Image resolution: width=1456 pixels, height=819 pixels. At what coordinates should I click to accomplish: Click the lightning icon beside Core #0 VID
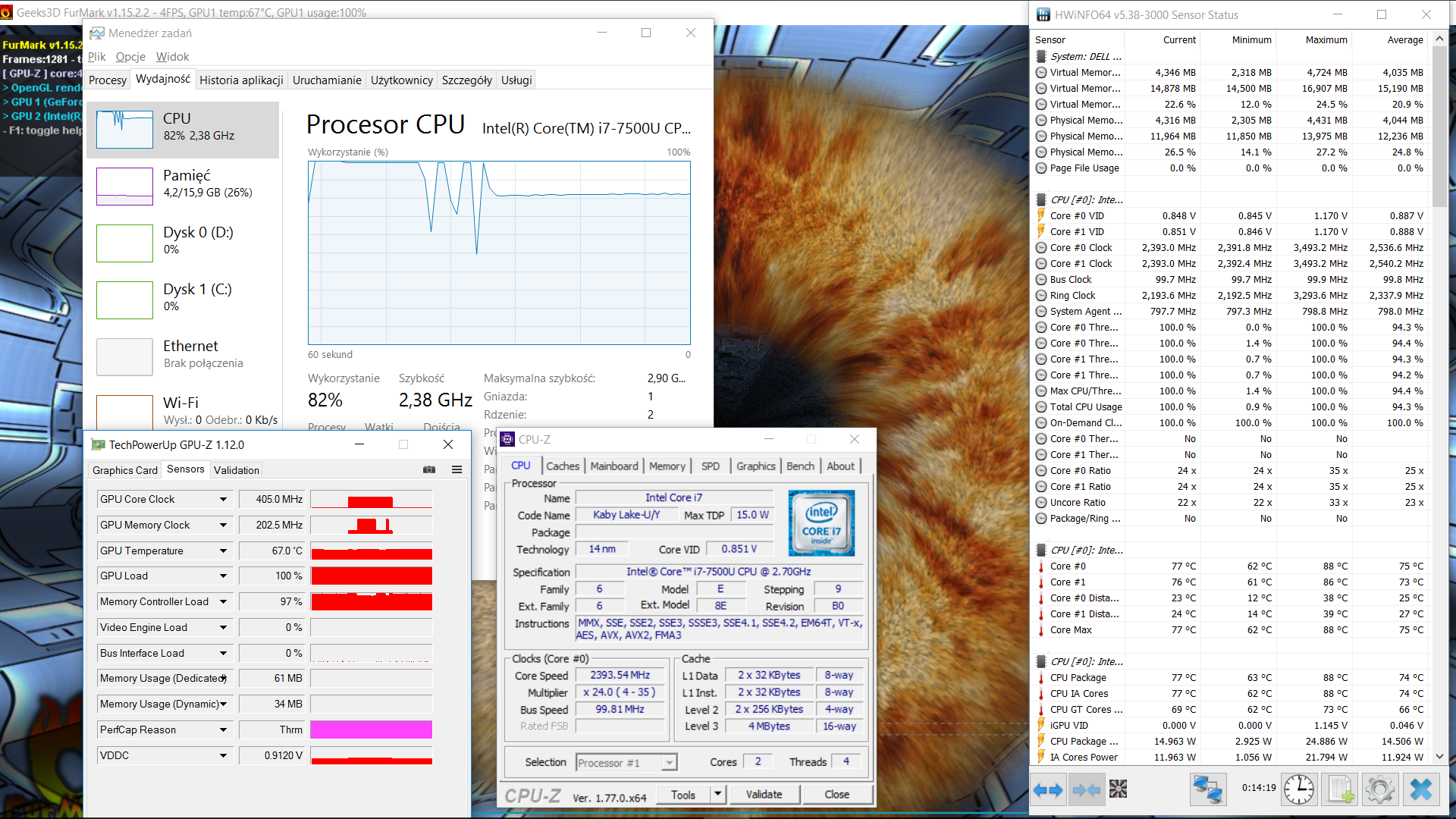1041,216
